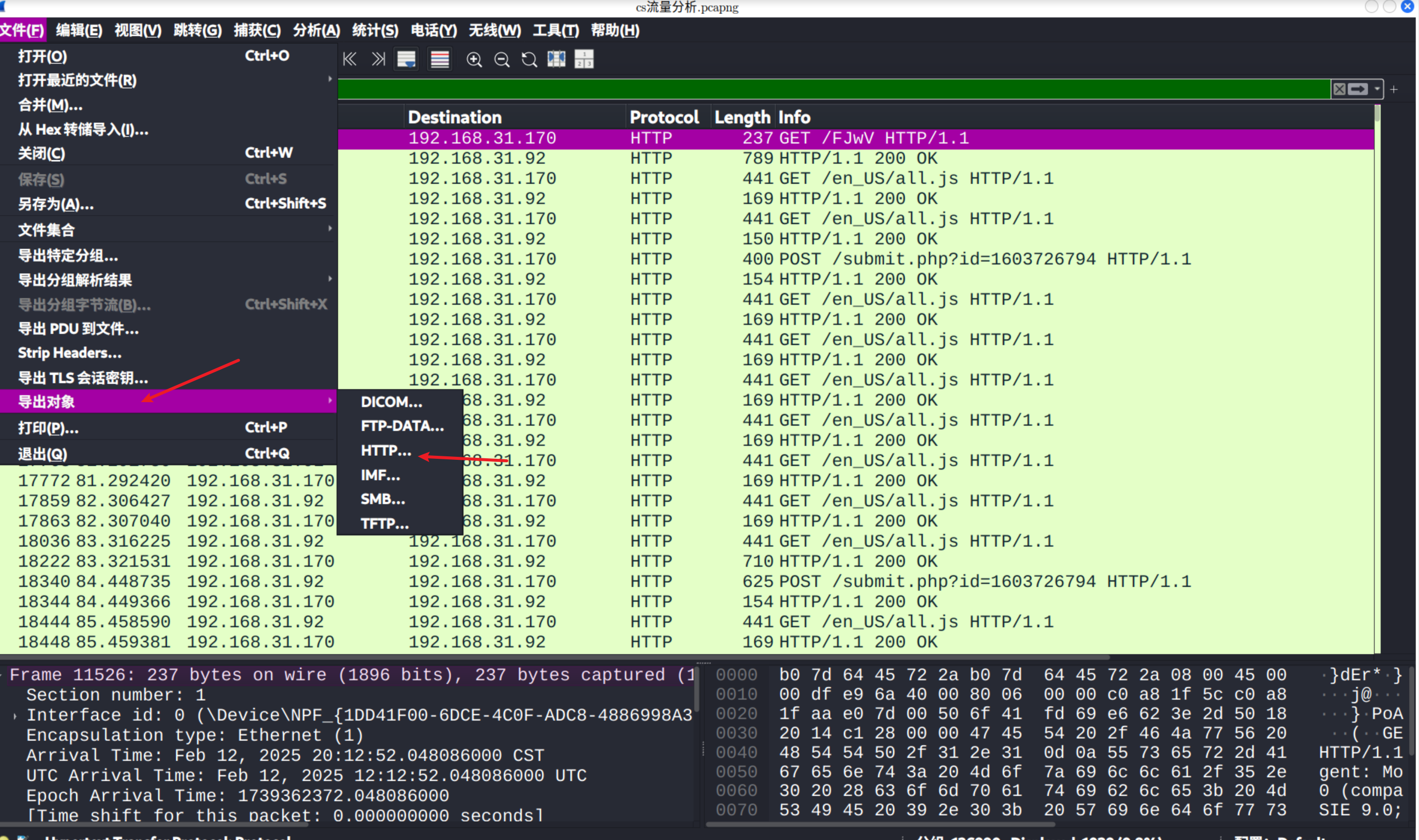
Task: Reset zoom to normal size icon
Action: 529,59
